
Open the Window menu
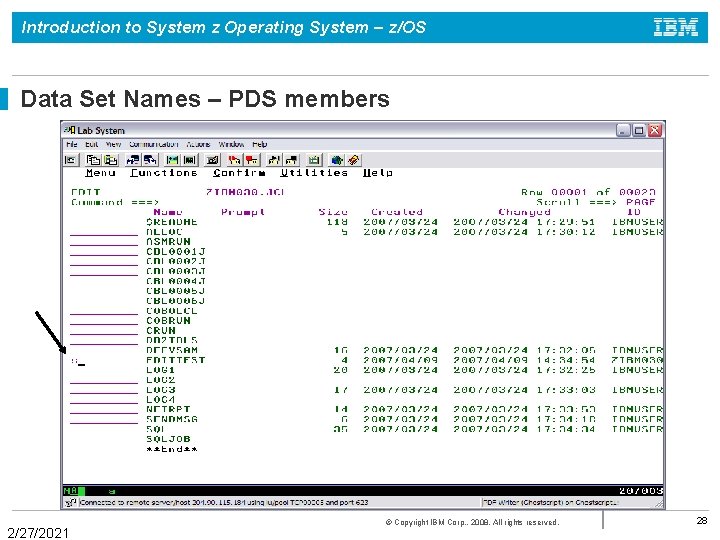(231, 144)
